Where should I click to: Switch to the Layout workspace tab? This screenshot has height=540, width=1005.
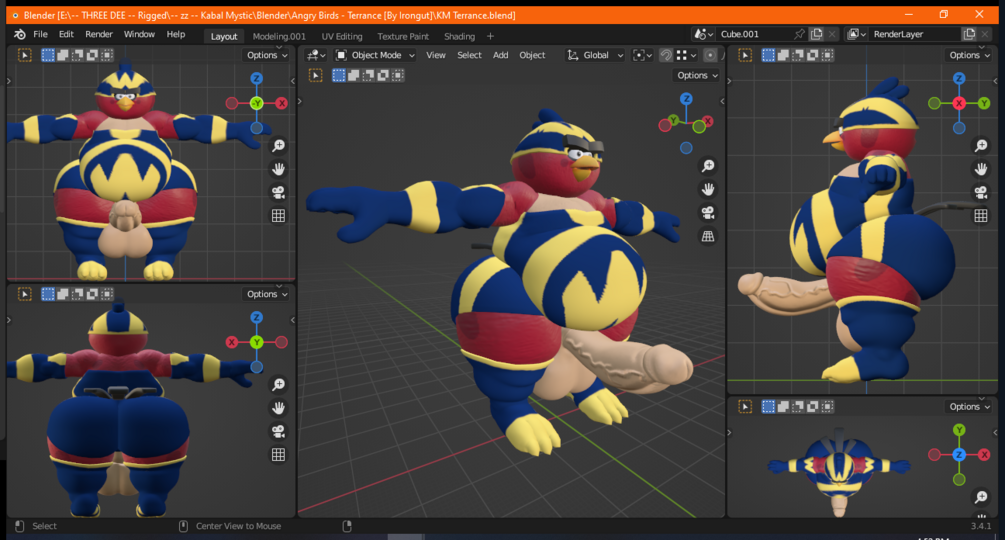(224, 37)
